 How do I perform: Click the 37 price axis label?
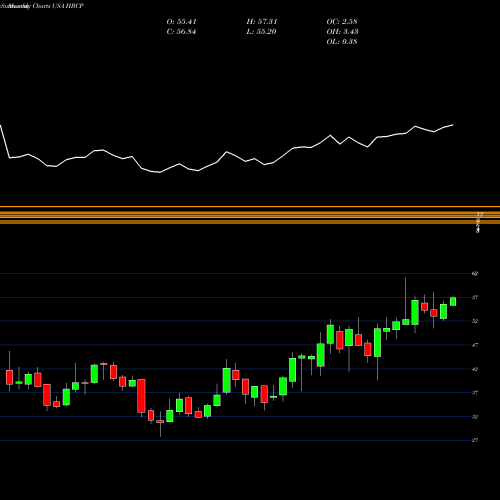click(475, 393)
